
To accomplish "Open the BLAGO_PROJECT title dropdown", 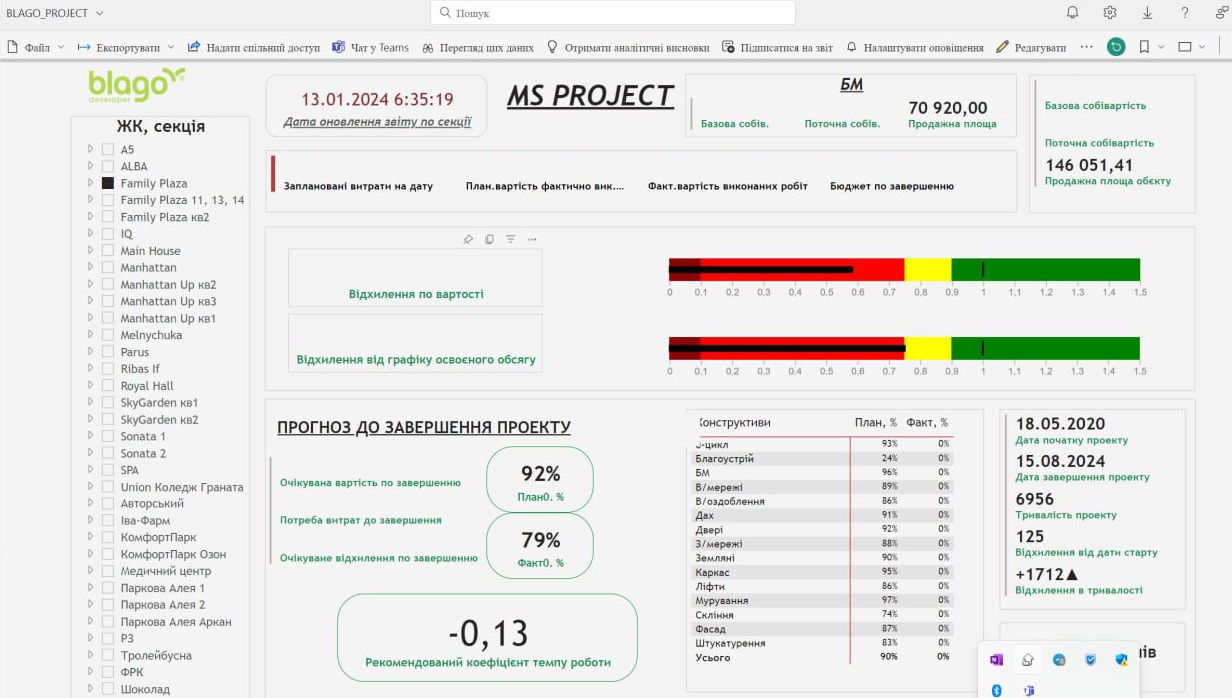I will (x=54, y=13).
